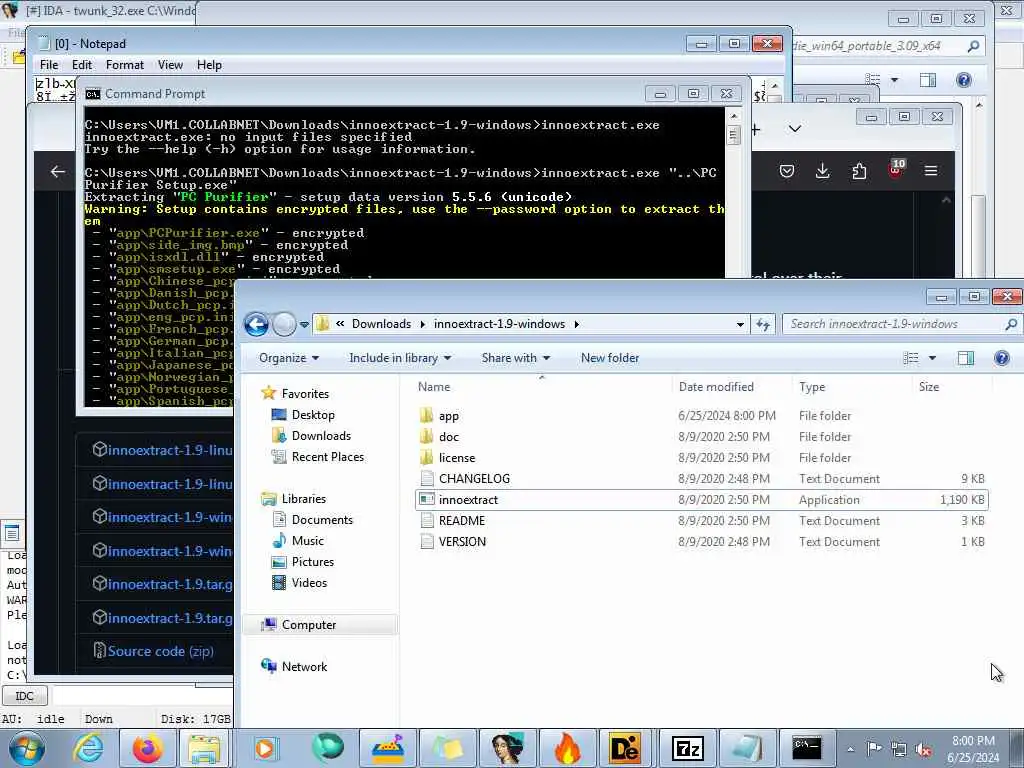This screenshot has height=768, width=1024.
Task: Open the Firefox tab list chevron
Action: (x=795, y=129)
